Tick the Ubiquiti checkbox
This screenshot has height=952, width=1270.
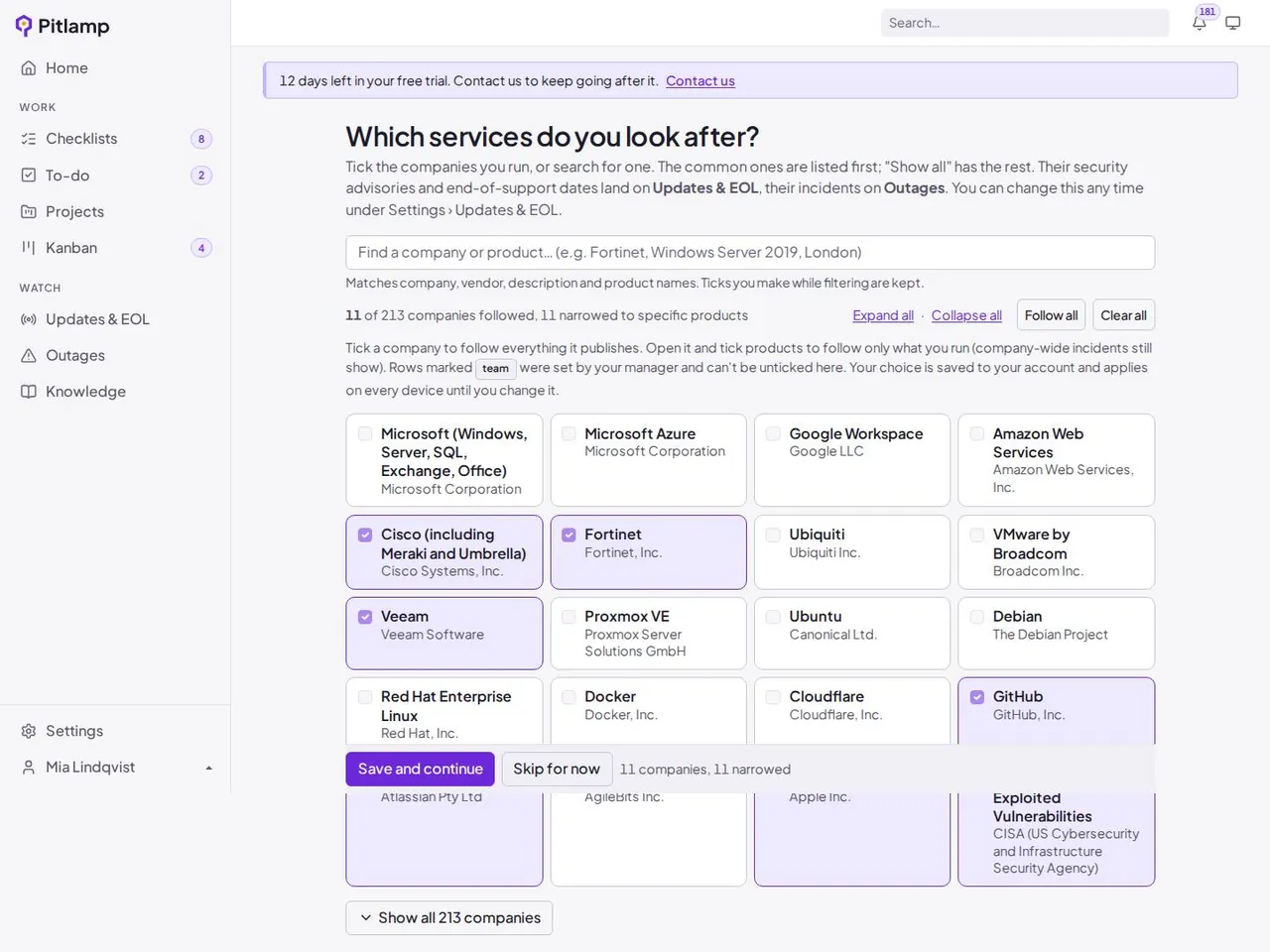pyautogui.click(x=773, y=535)
